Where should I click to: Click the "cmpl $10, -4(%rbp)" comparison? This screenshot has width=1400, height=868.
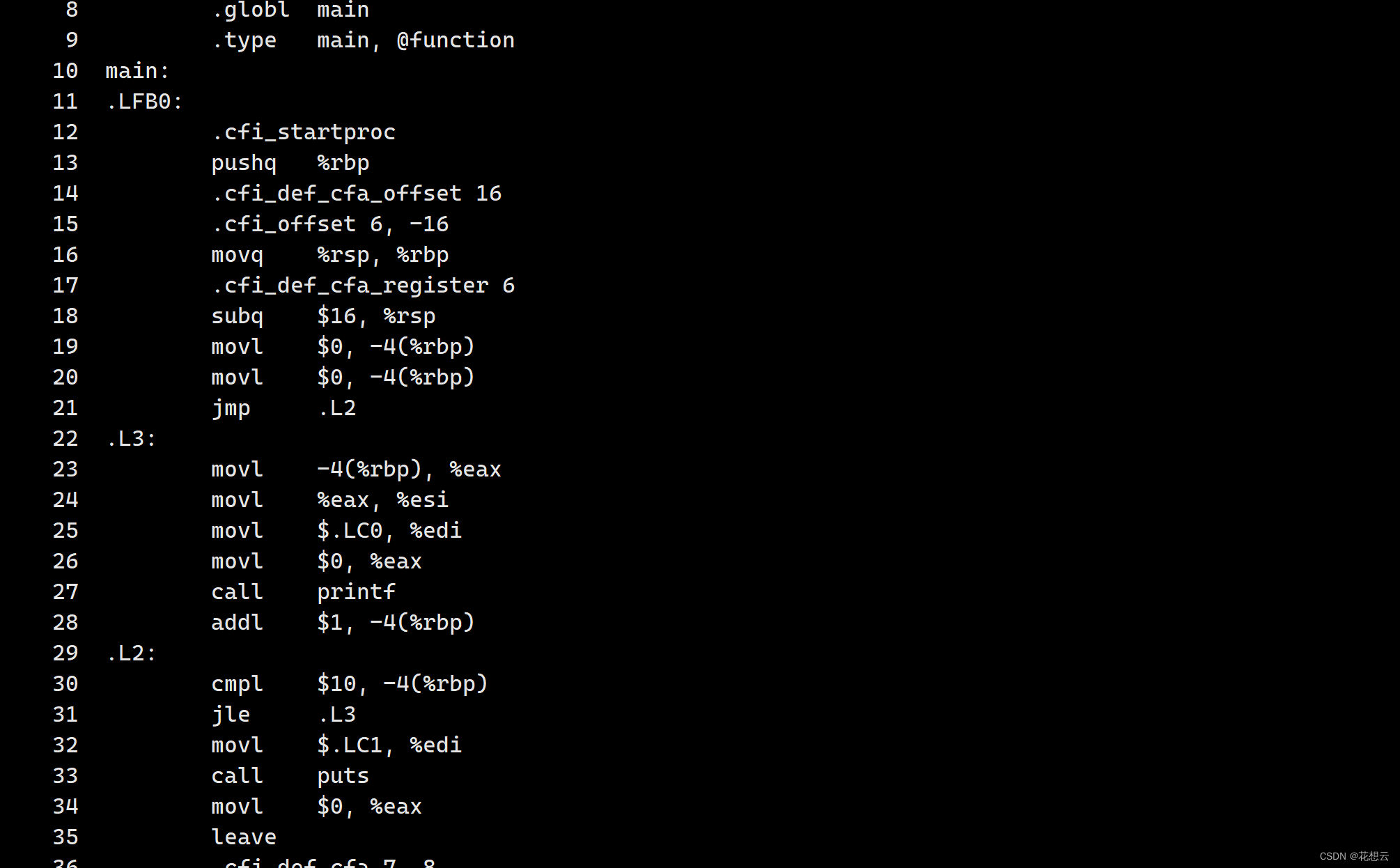point(349,684)
